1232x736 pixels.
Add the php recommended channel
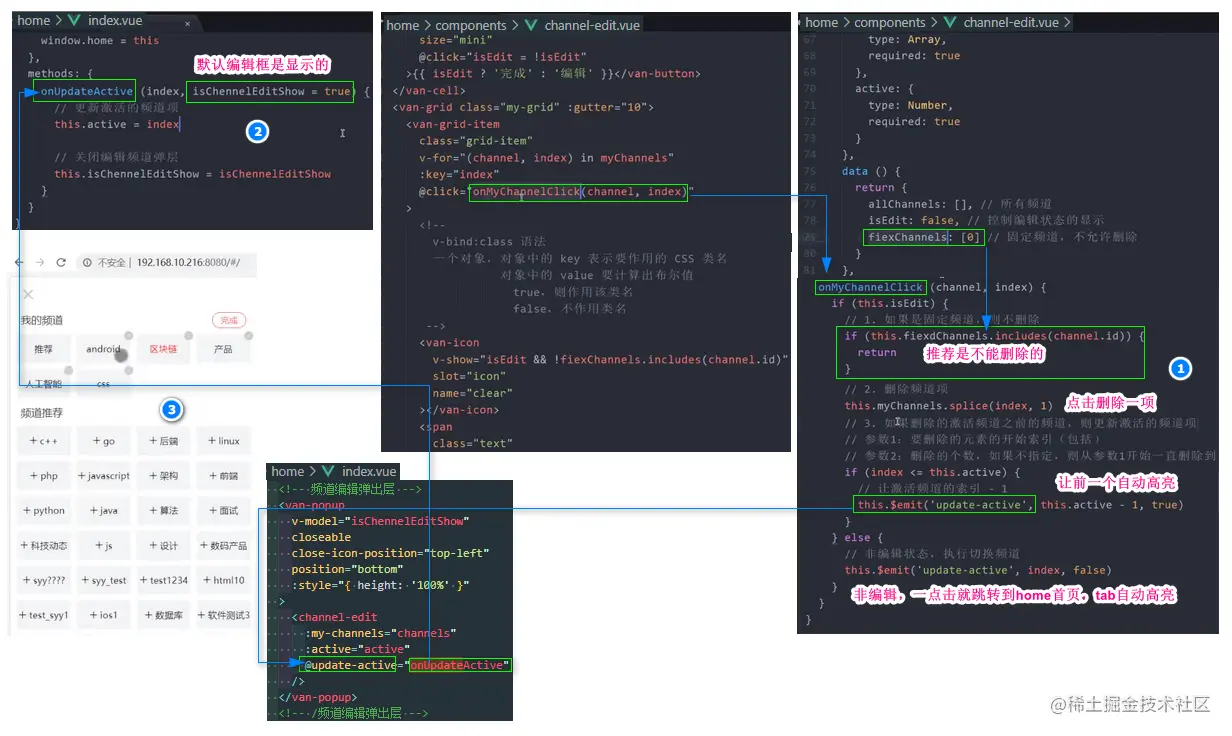43,476
